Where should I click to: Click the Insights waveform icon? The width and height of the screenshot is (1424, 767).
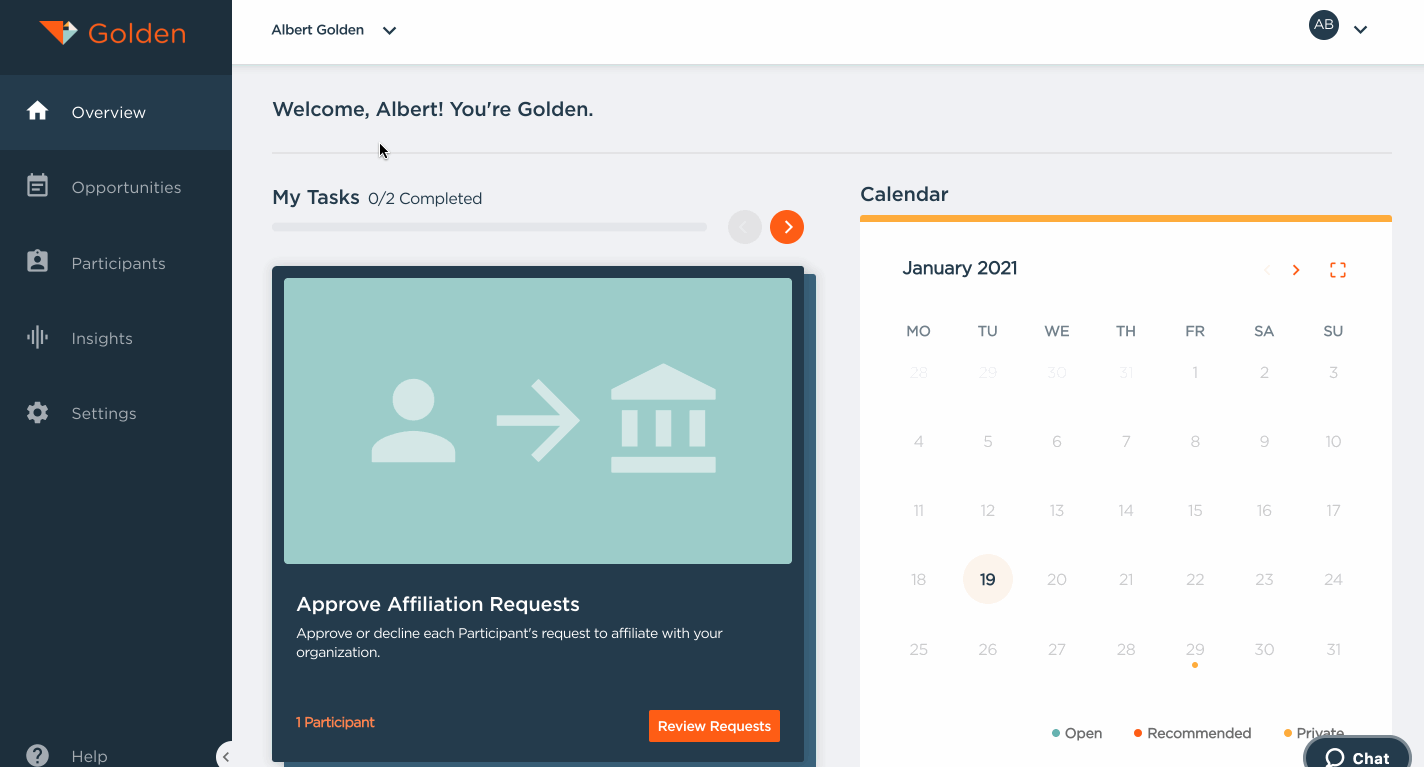tap(38, 338)
